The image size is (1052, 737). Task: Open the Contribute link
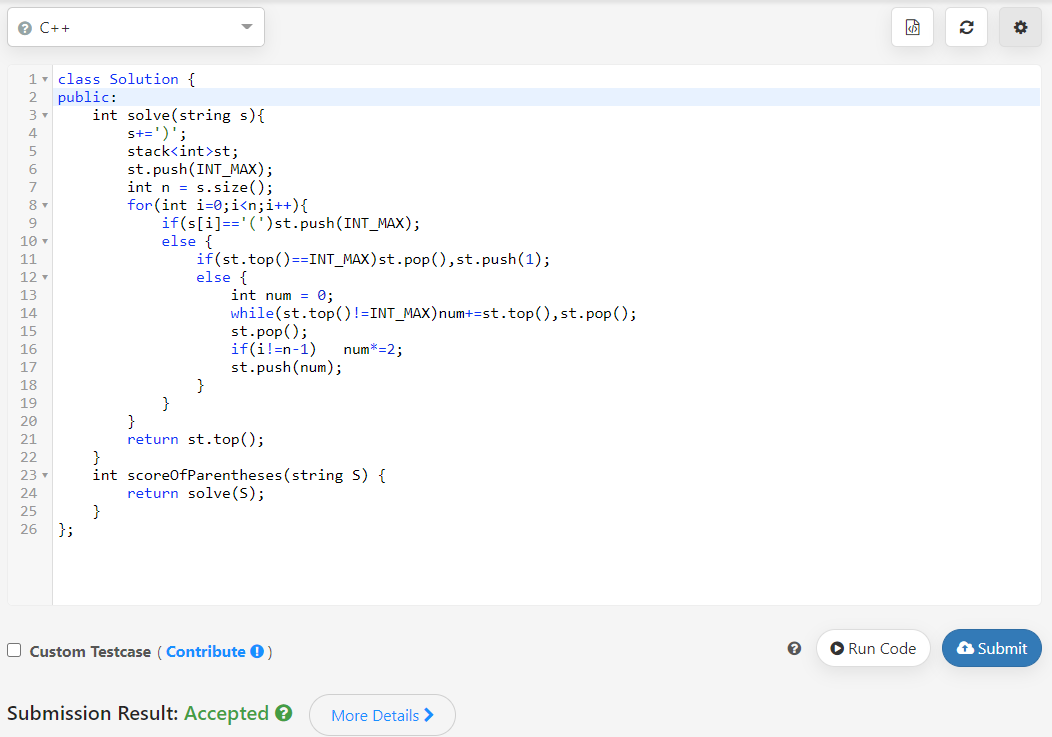205,652
